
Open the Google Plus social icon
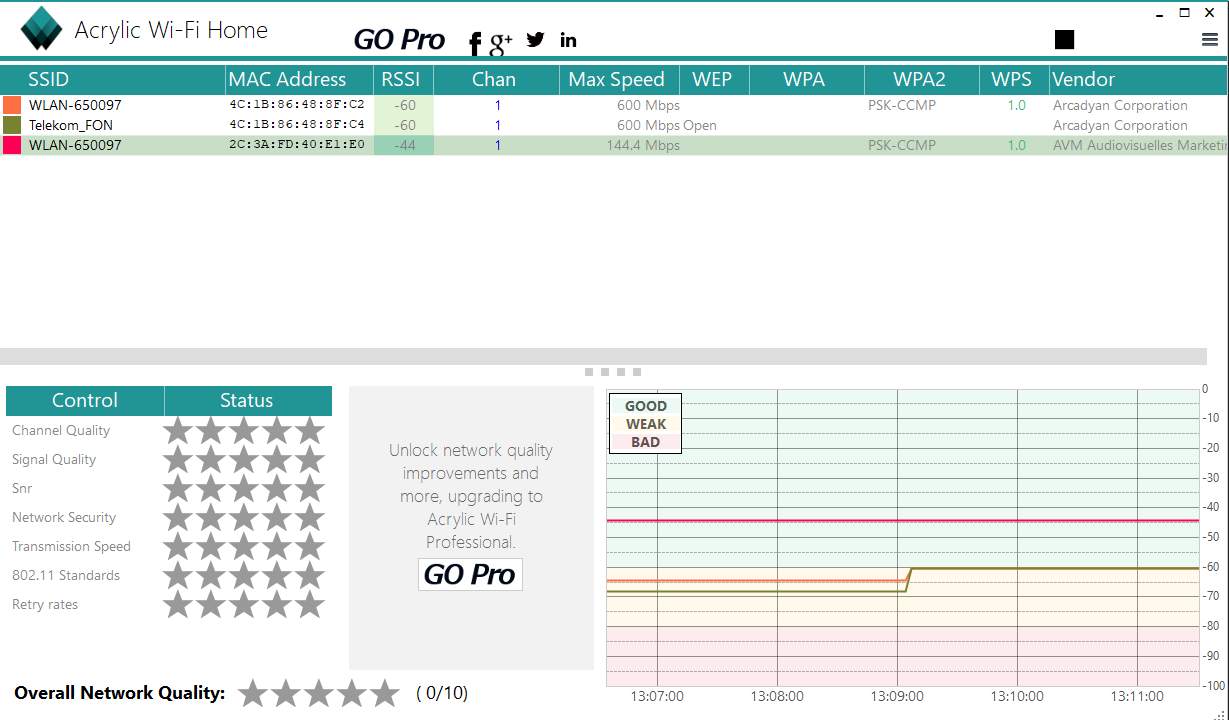tap(501, 42)
